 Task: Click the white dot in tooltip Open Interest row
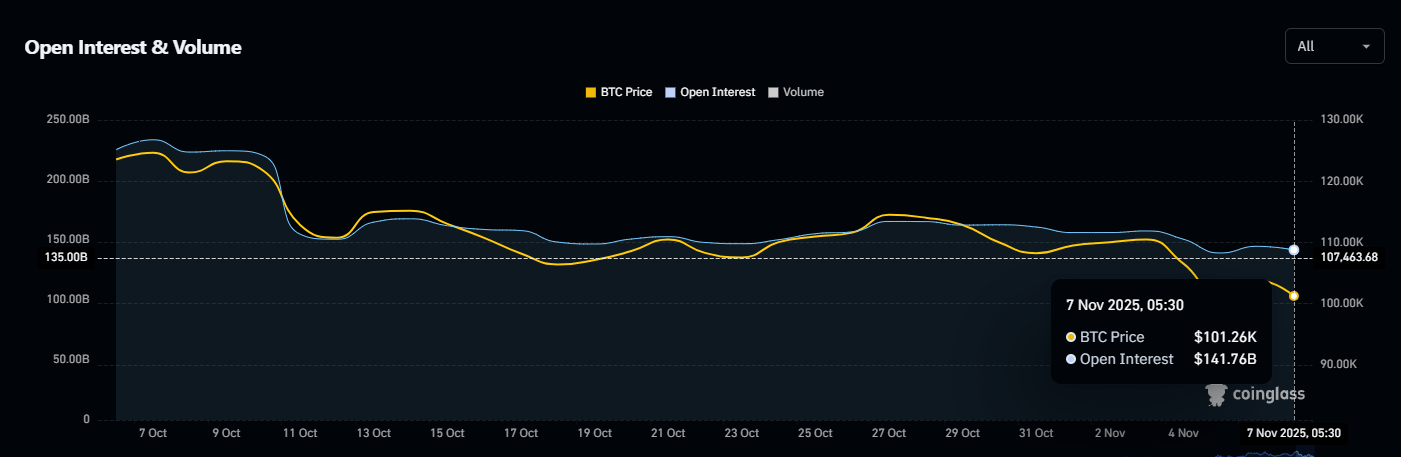(1071, 359)
